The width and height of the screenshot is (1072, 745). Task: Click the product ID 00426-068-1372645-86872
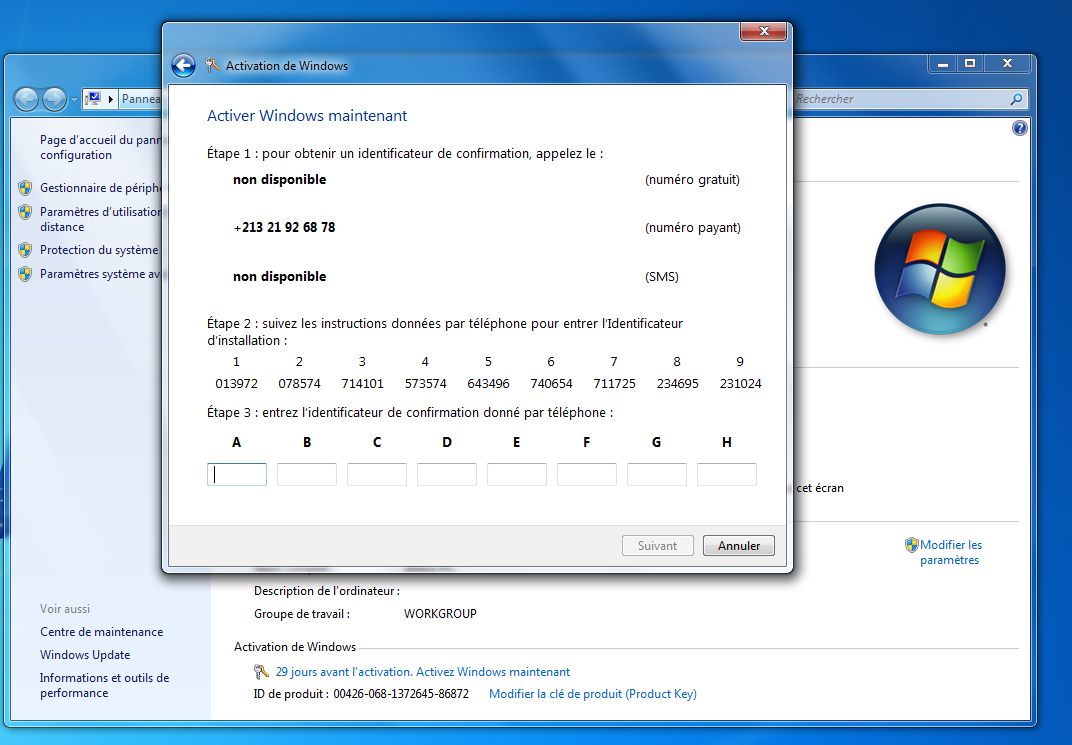click(401, 694)
